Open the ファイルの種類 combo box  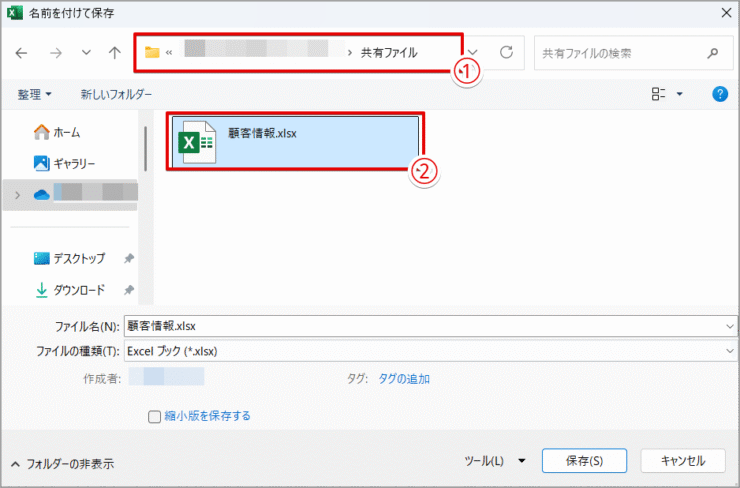tap(430, 351)
